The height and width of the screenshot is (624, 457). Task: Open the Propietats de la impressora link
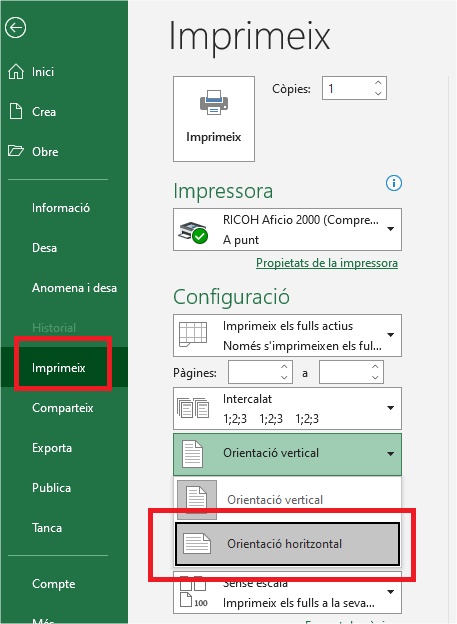coord(327,263)
